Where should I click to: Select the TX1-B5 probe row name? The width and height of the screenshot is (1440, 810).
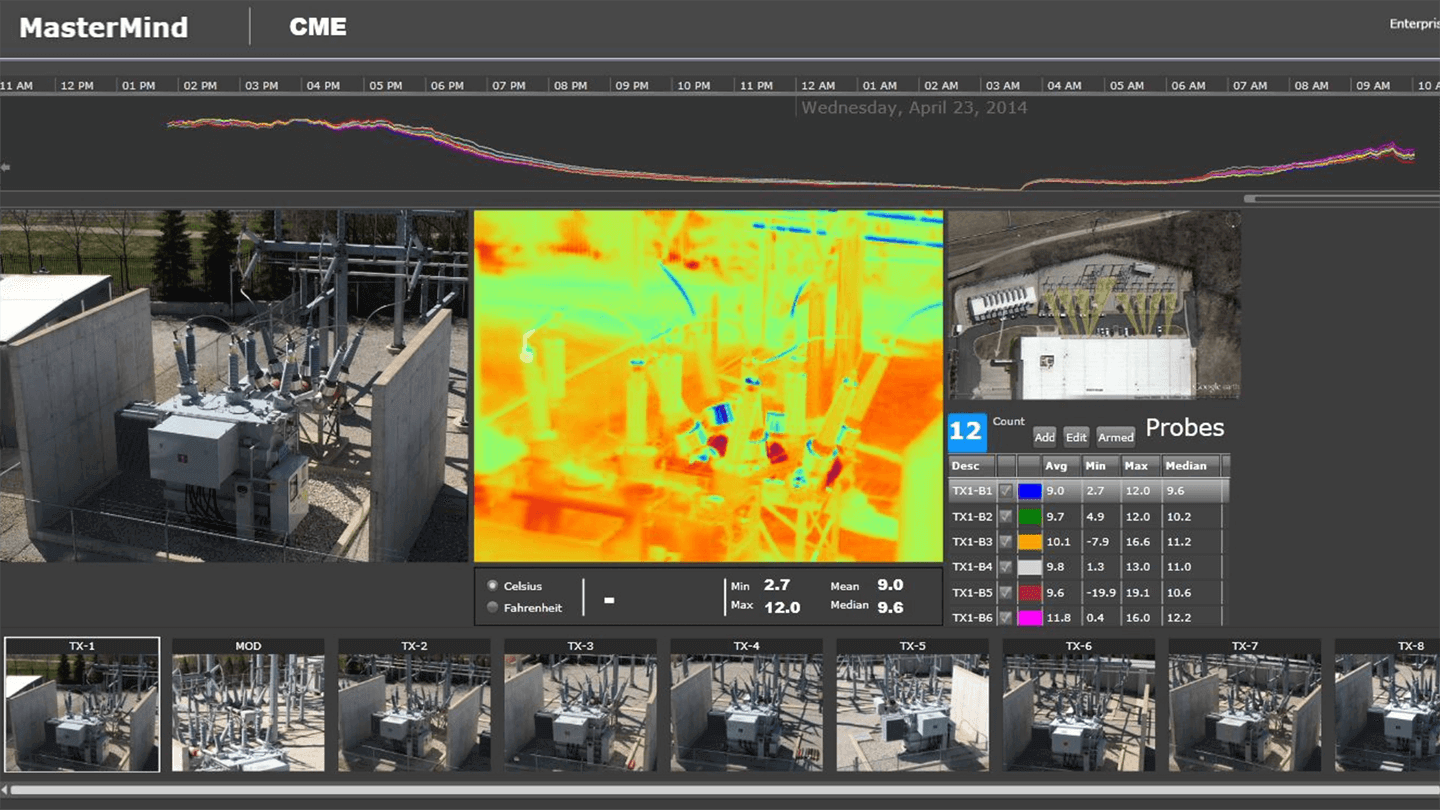point(972,592)
